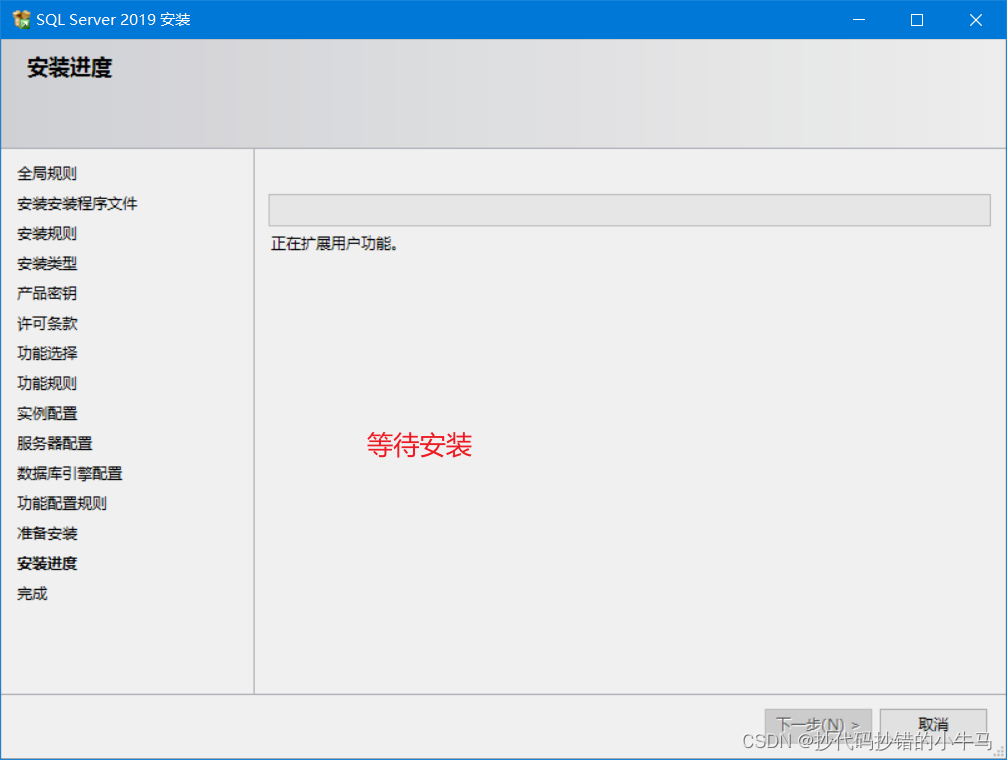Viewport: 1007px width, 760px height.
Task: Select the 数据库引擎配置 step
Action: (x=69, y=473)
